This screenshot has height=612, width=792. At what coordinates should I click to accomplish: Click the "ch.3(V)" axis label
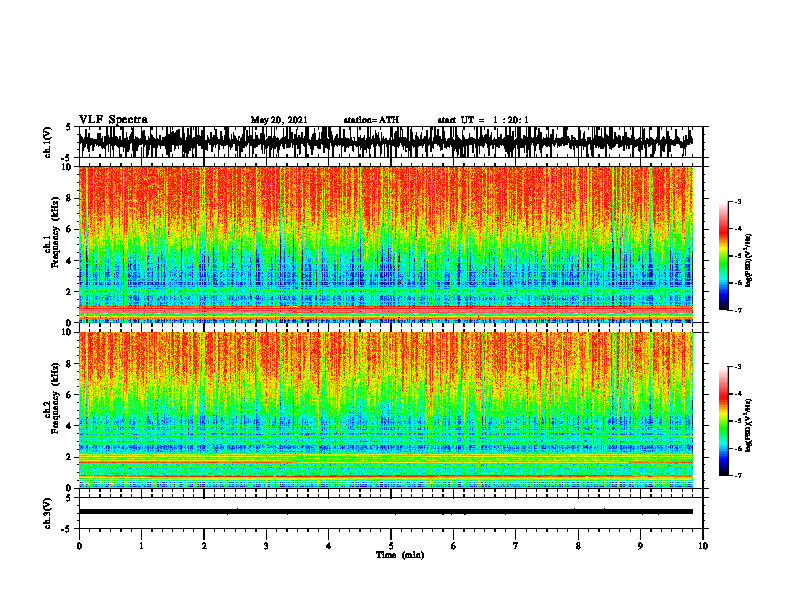[48, 513]
